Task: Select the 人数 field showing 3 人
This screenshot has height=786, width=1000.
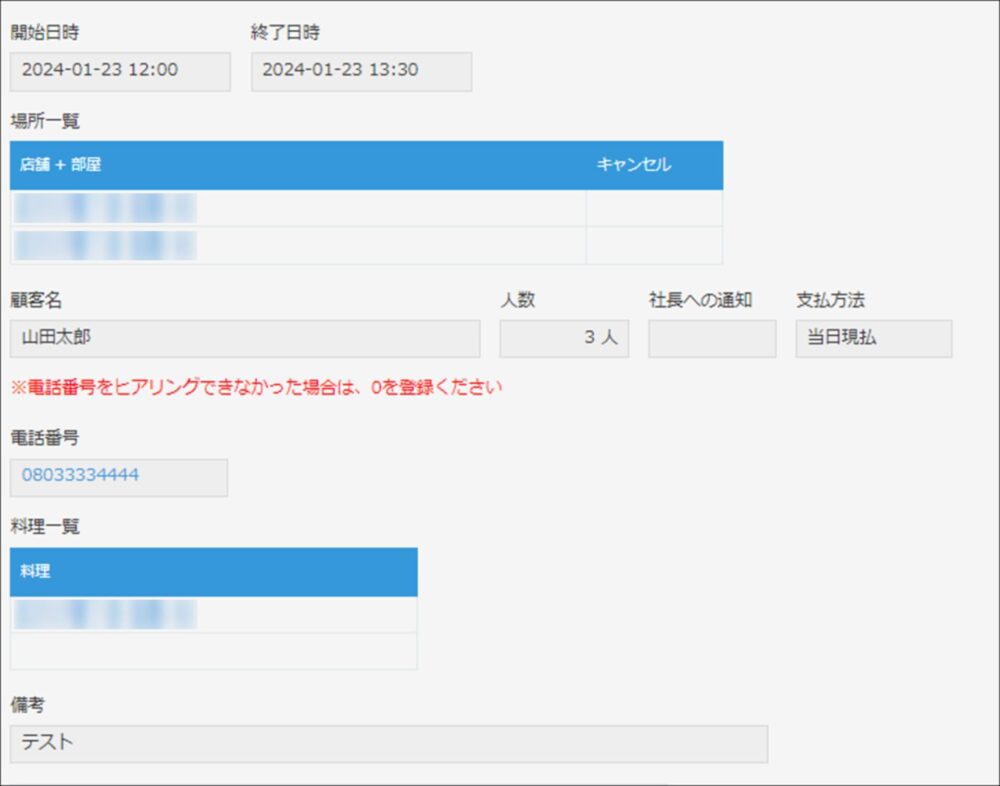Action: (564, 339)
